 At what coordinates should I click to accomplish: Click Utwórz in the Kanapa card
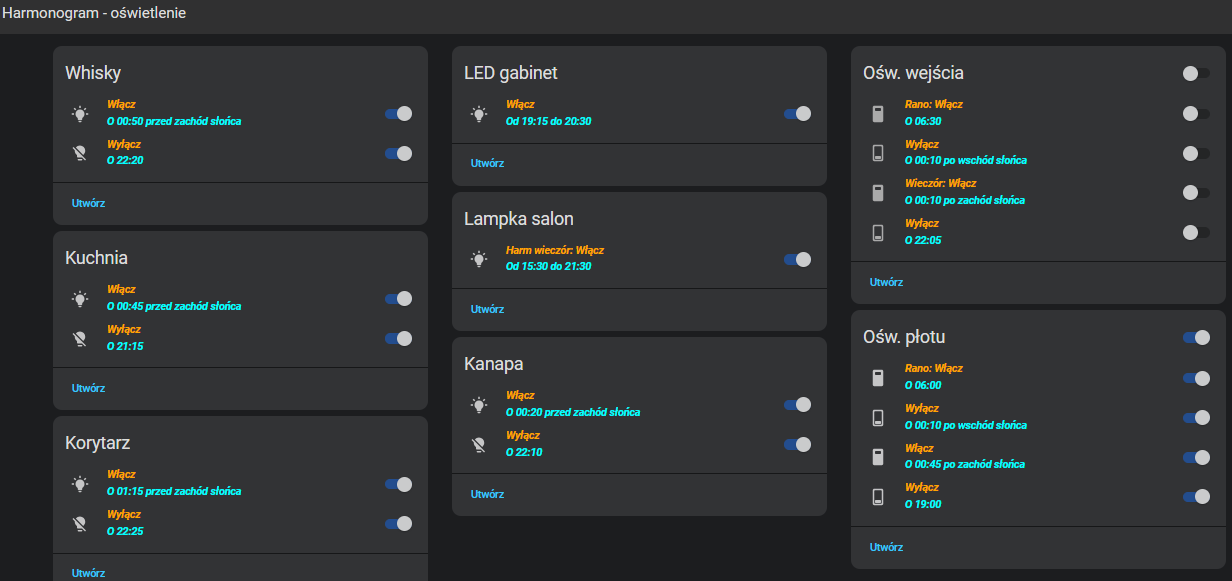[487, 494]
